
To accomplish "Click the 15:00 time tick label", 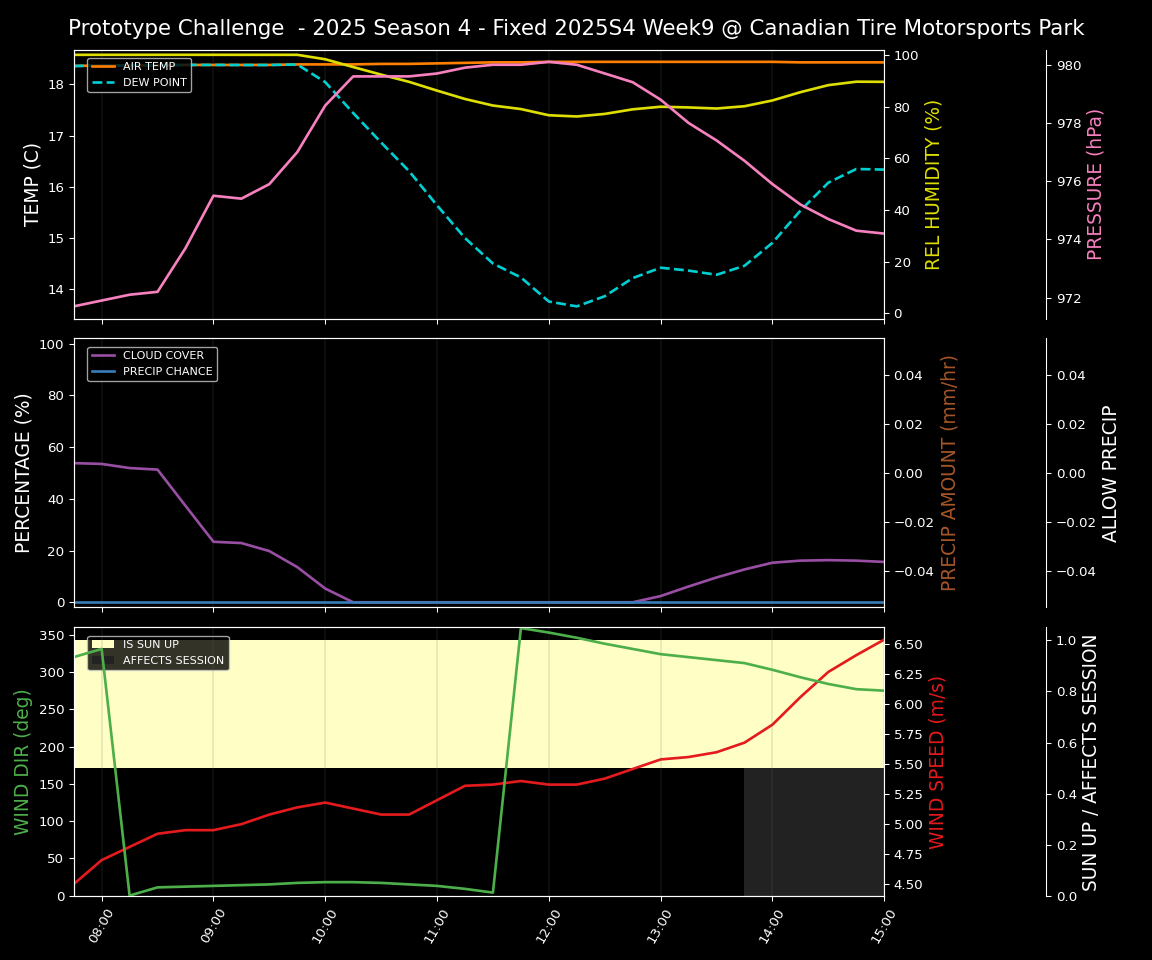I will pyautogui.click(x=883, y=926).
